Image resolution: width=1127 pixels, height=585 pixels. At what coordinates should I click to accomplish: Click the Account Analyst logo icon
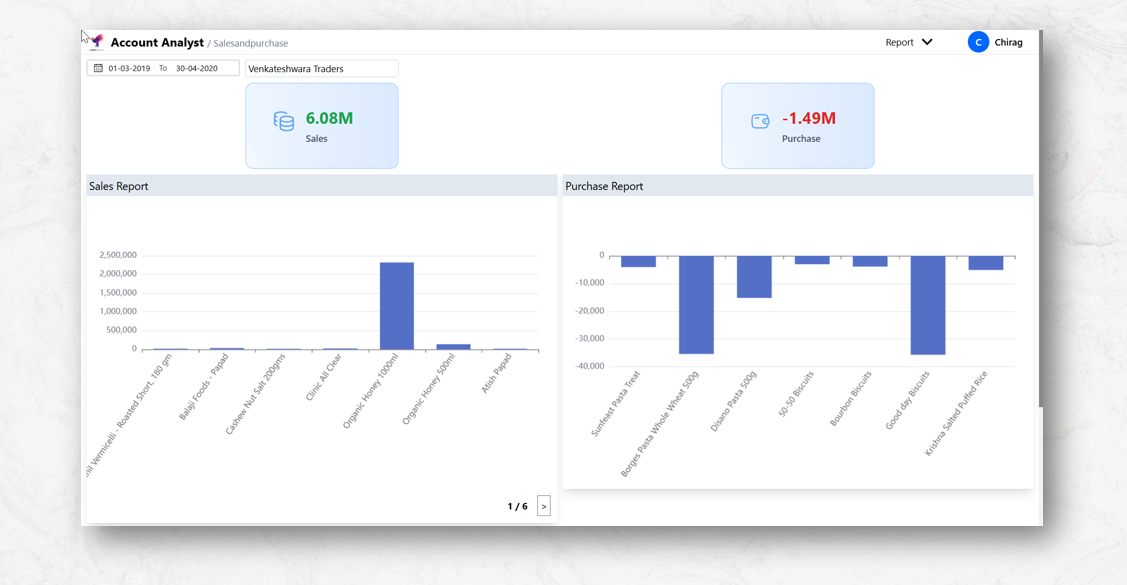[x=97, y=42]
